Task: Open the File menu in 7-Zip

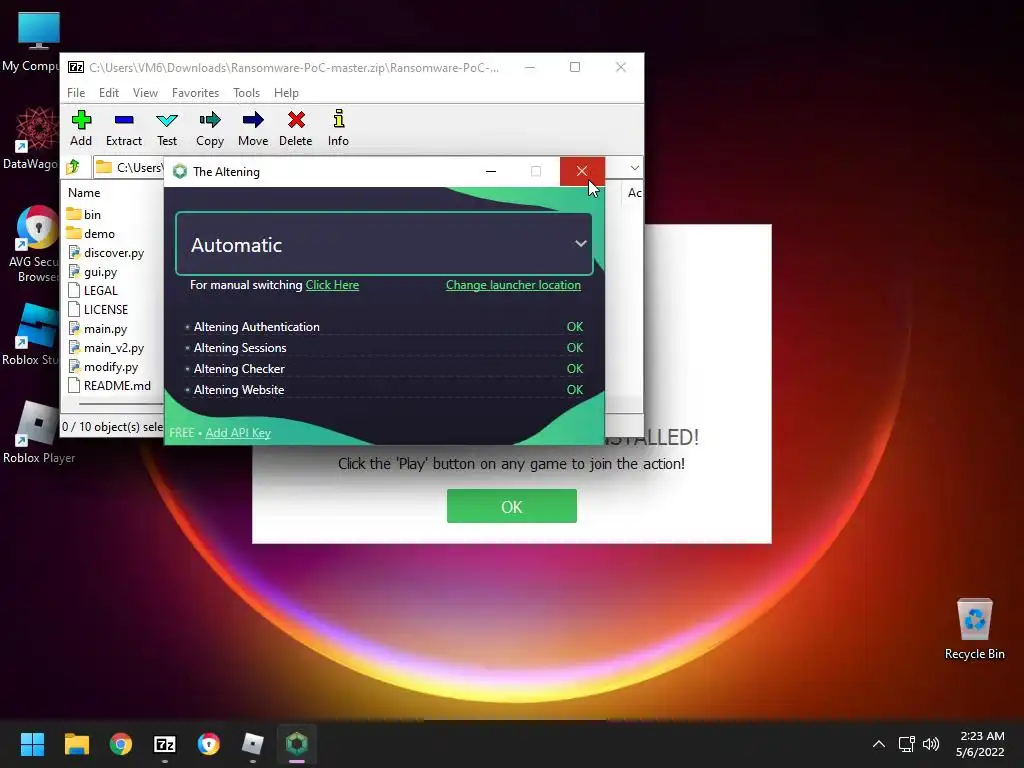Action: point(76,93)
